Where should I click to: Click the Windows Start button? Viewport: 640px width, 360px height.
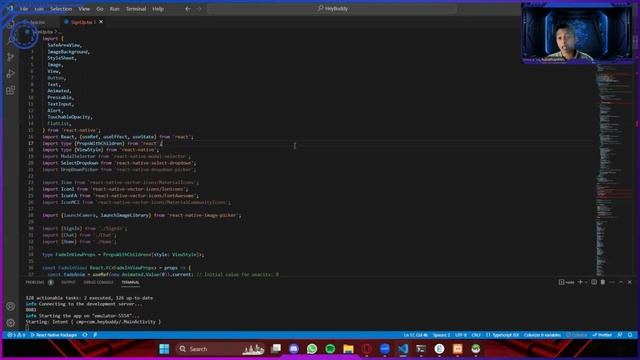point(164,349)
